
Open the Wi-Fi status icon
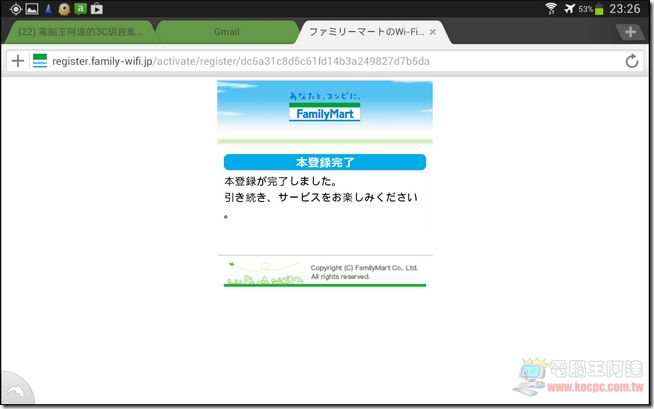551,8
